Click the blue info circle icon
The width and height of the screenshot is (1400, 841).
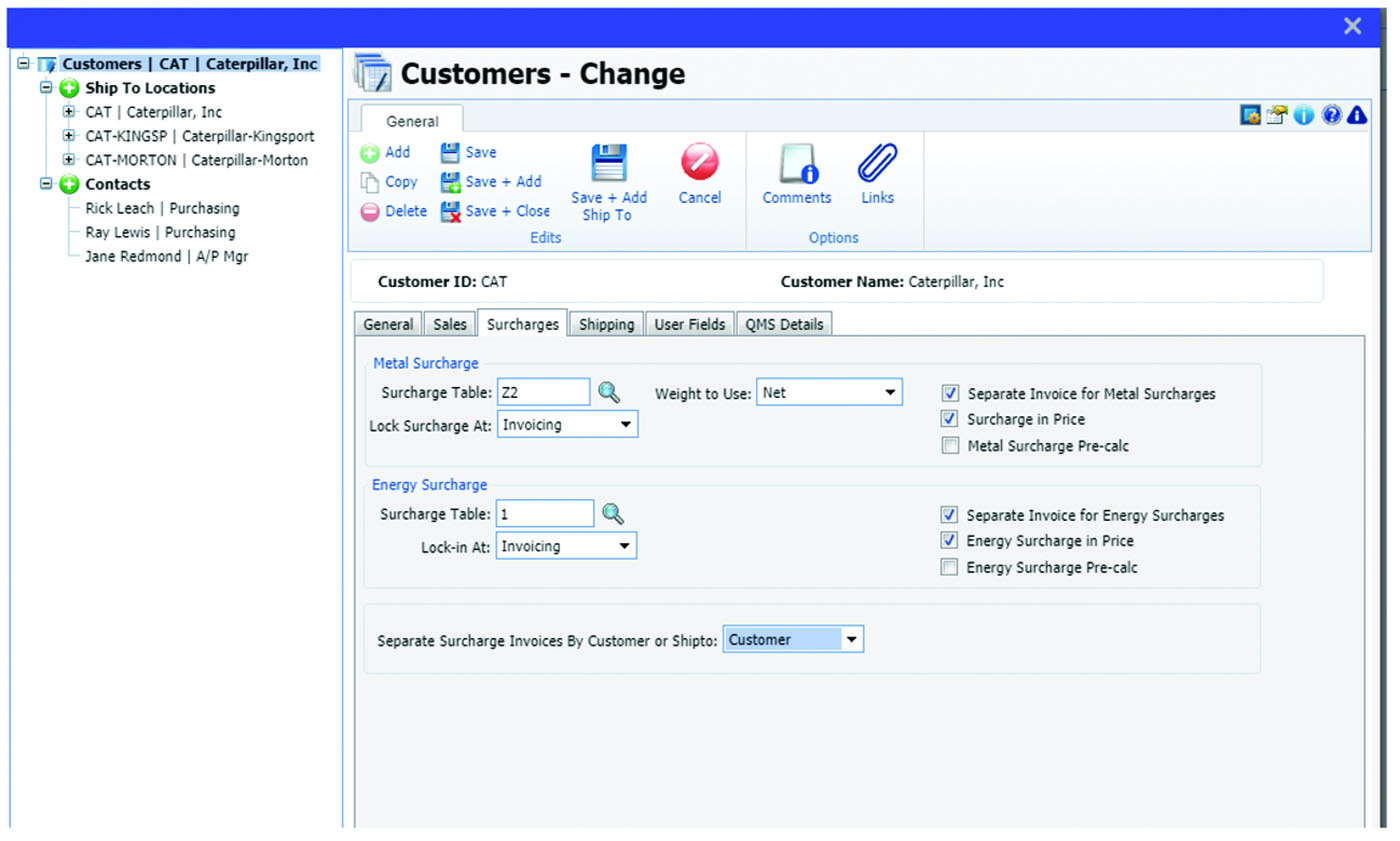(1304, 115)
